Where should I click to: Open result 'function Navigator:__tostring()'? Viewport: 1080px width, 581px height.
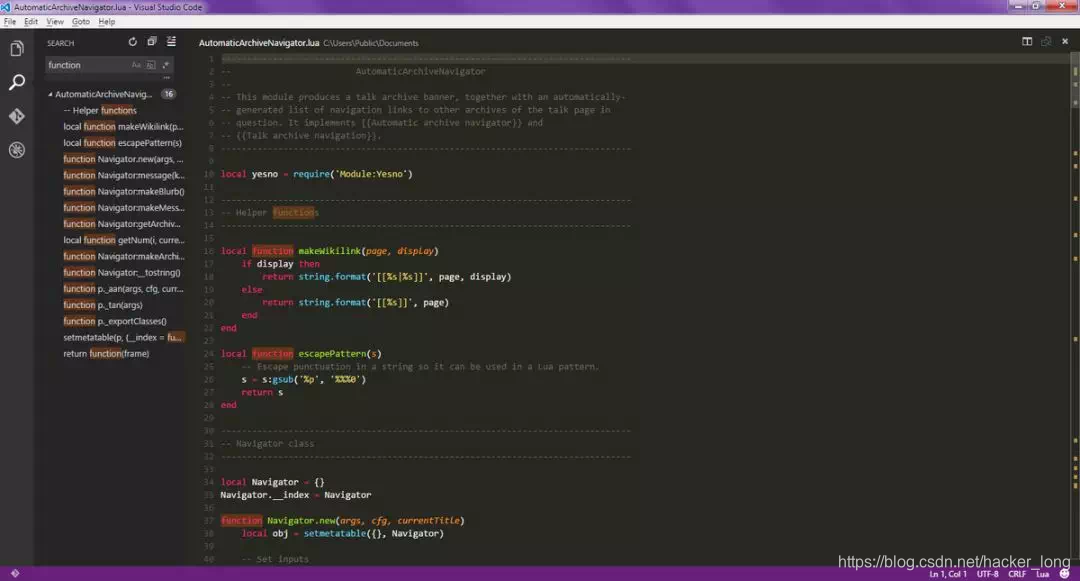coord(122,273)
